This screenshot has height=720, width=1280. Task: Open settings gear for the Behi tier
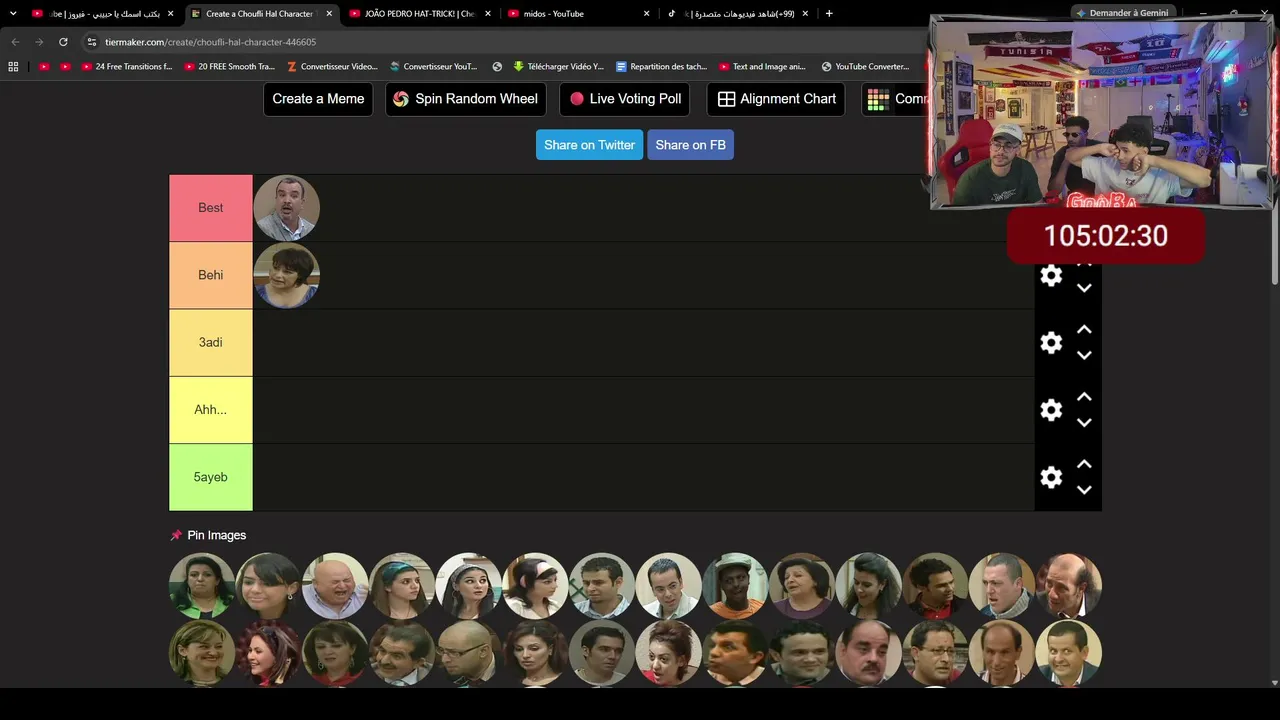coord(1051,276)
